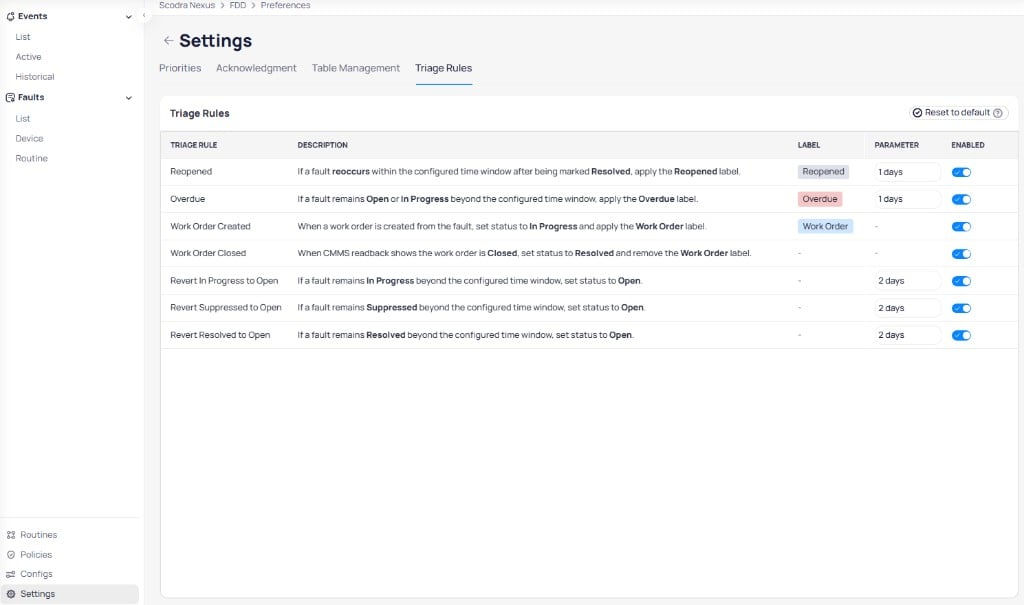Go to Routines page
The image size is (1024, 605).
tap(39, 534)
